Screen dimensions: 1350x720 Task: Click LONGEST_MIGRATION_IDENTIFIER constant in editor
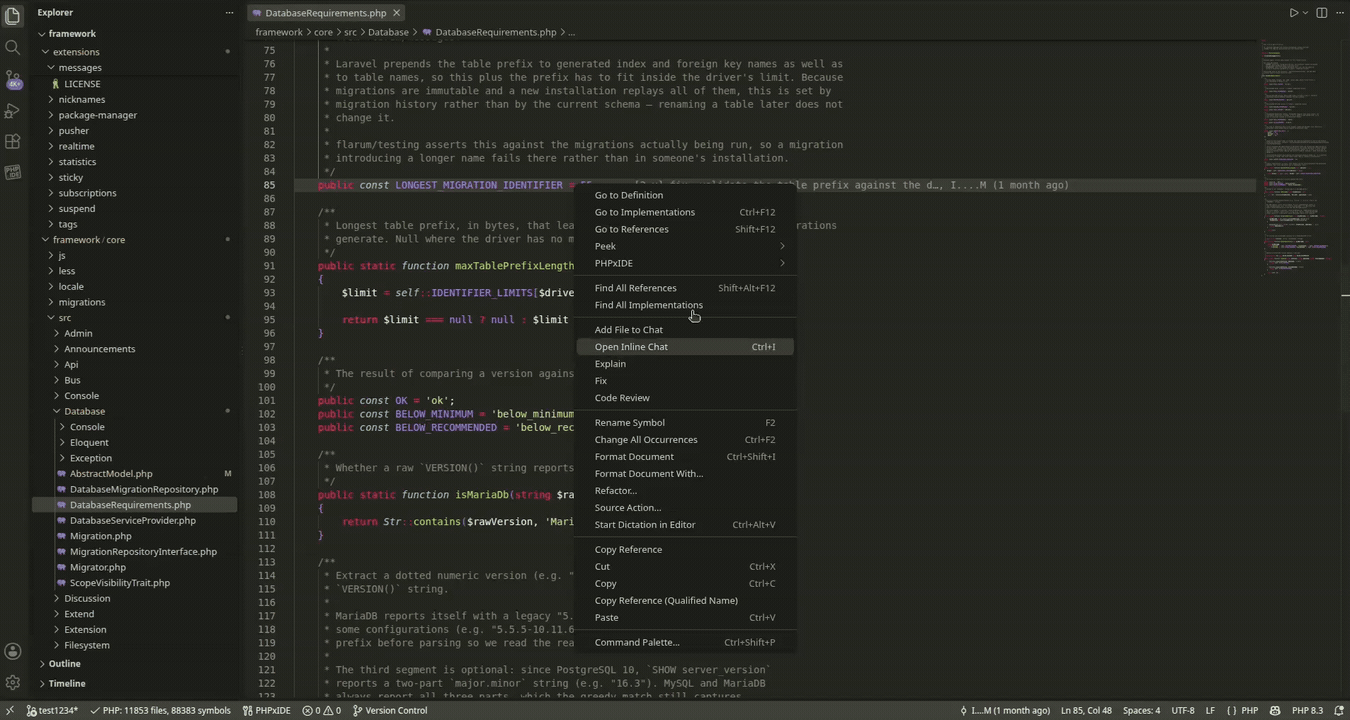(479, 185)
